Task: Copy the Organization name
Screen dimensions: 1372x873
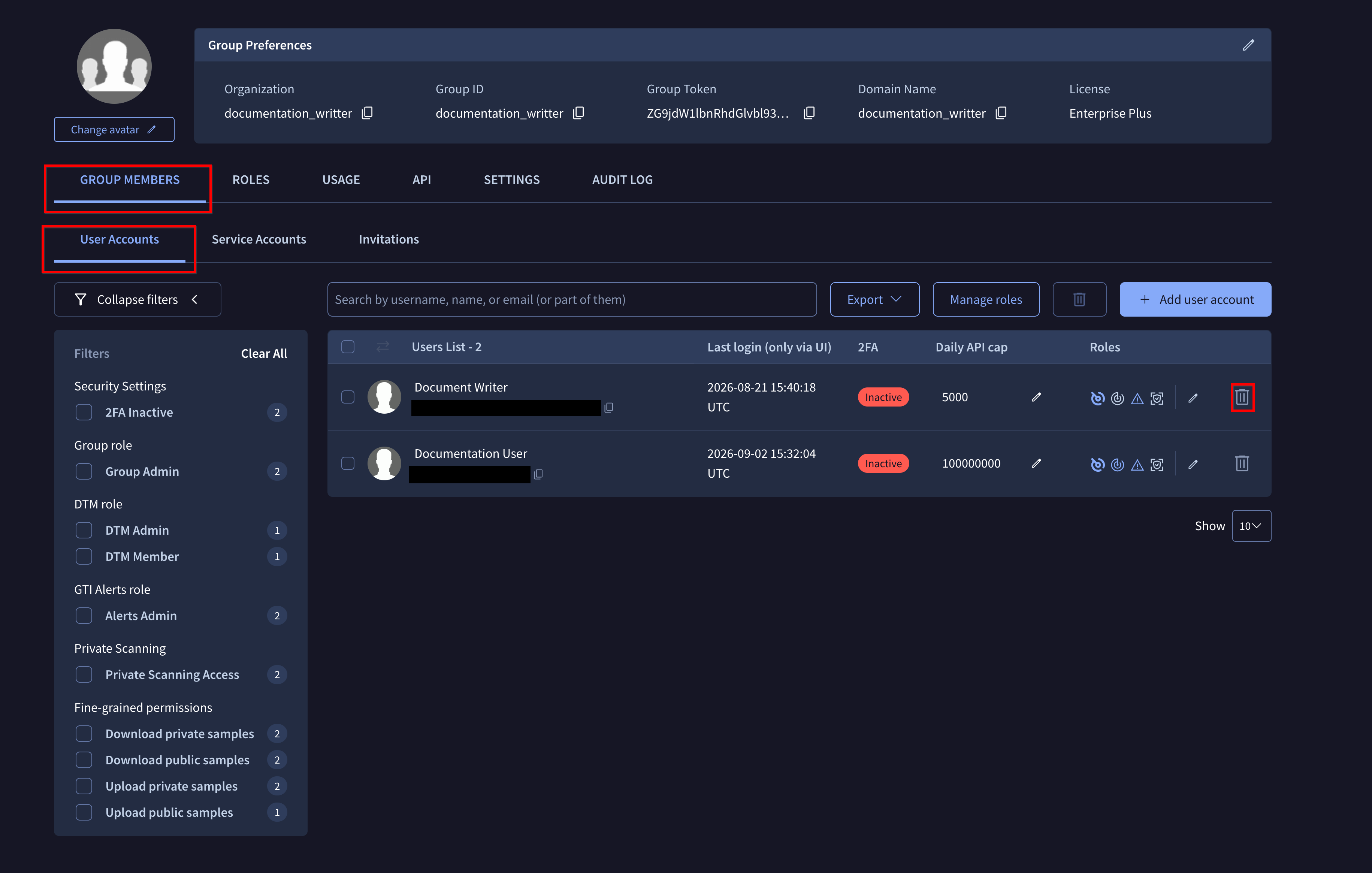Action: tap(368, 113)
